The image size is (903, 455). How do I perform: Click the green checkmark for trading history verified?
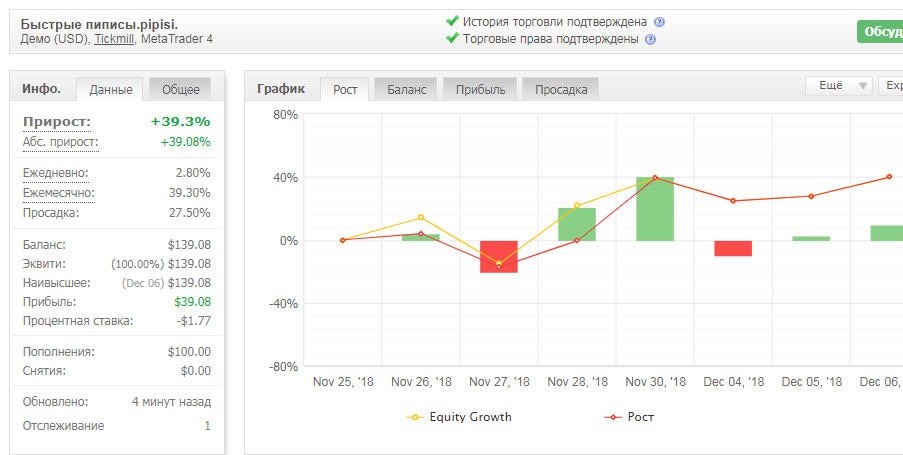(452, 21)
